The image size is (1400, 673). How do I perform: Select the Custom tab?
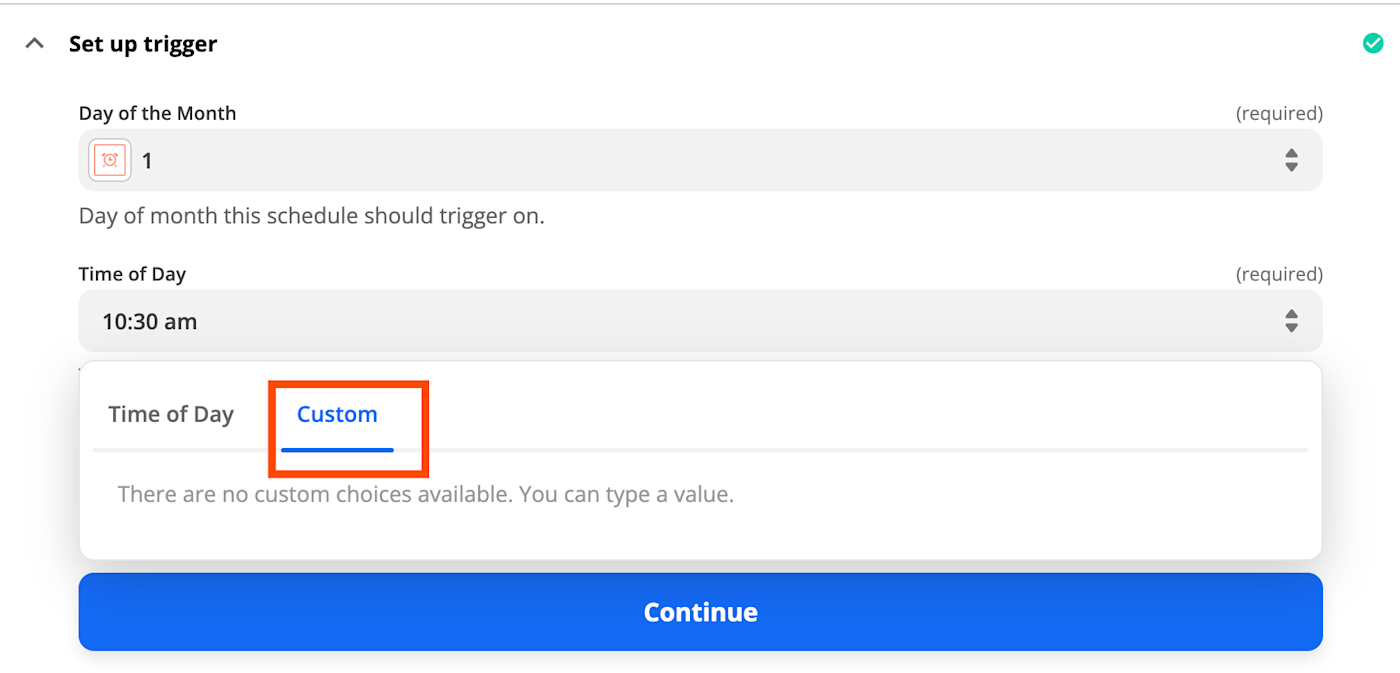click(337, 414)
